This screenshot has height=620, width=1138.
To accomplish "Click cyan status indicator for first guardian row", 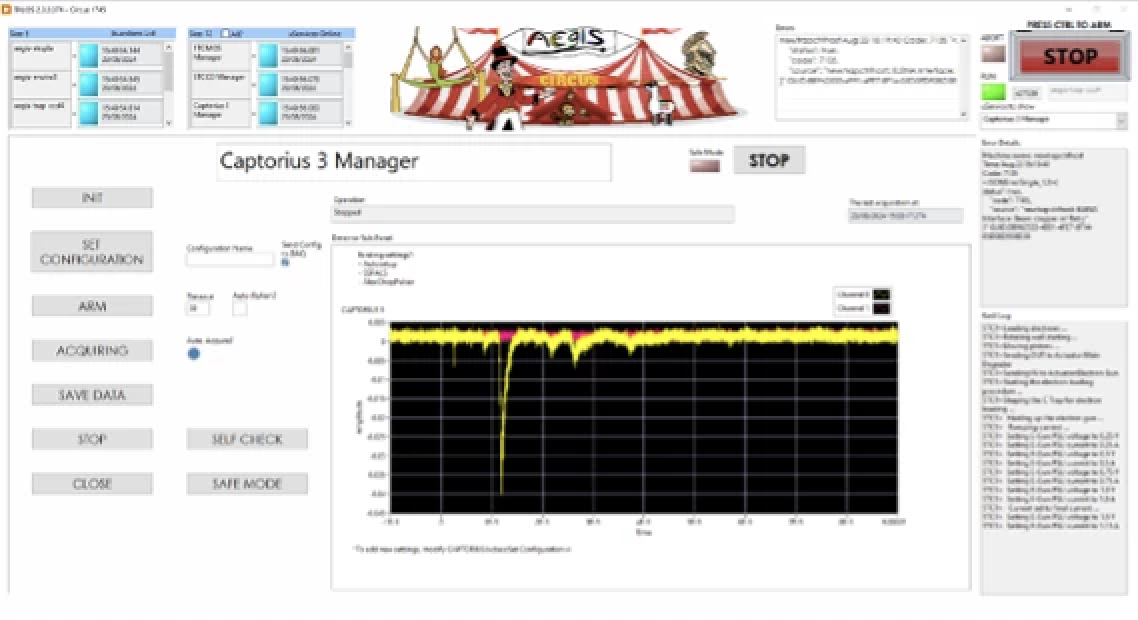I will [x=89, y=55].
